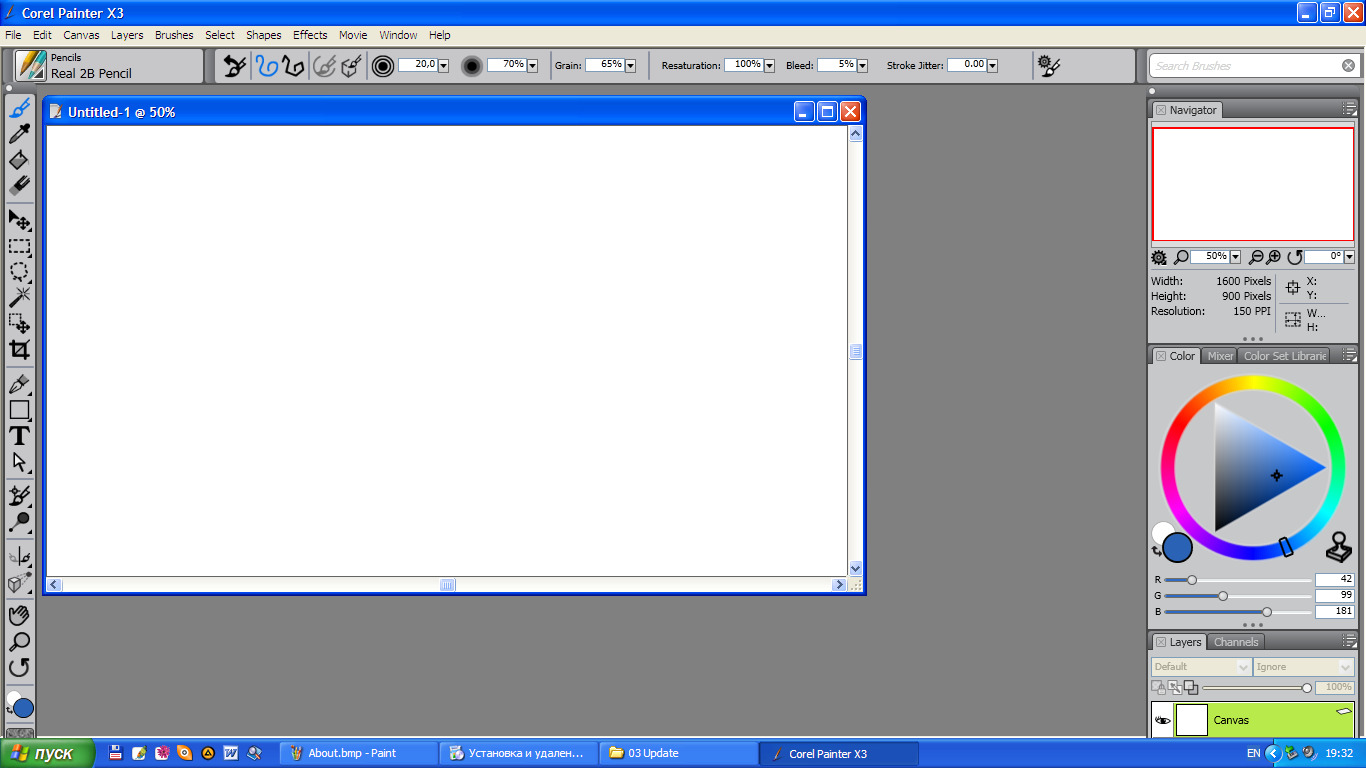The height and width of the screenshot is (768, 1366).
Task: Switch to the About.bmp - Paint taskbar button
Action: tap(358, 753)
